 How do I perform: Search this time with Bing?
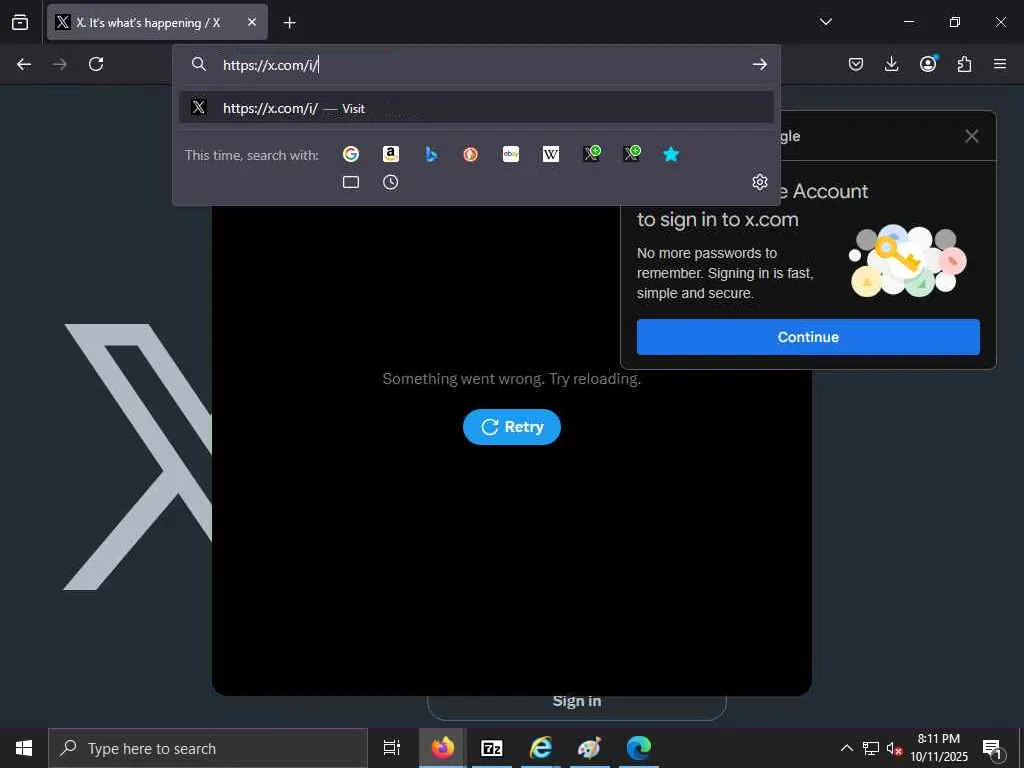431,154
